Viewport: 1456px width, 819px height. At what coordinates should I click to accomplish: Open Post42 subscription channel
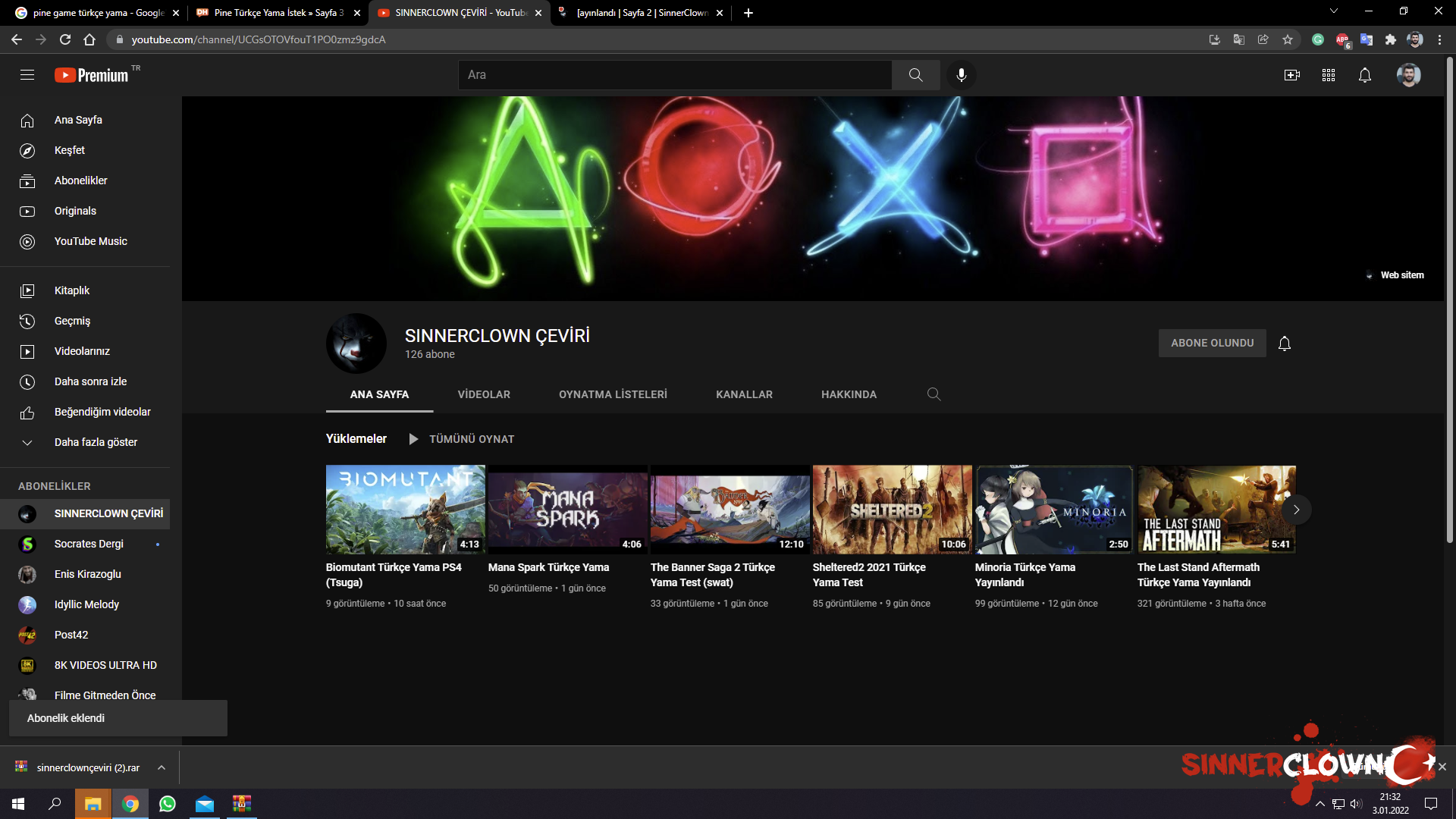(x=85, y=635)
